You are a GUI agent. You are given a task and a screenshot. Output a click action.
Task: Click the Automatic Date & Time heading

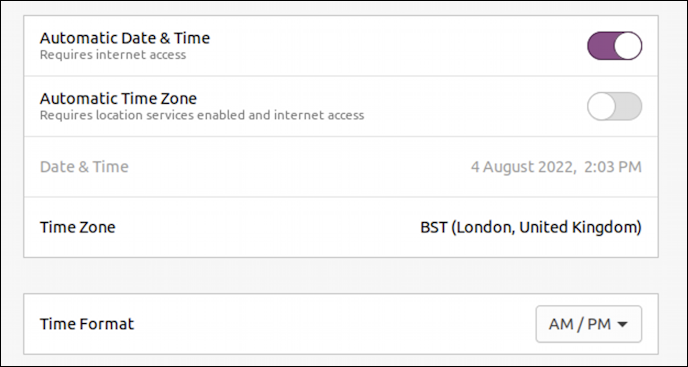pos(125,38)
